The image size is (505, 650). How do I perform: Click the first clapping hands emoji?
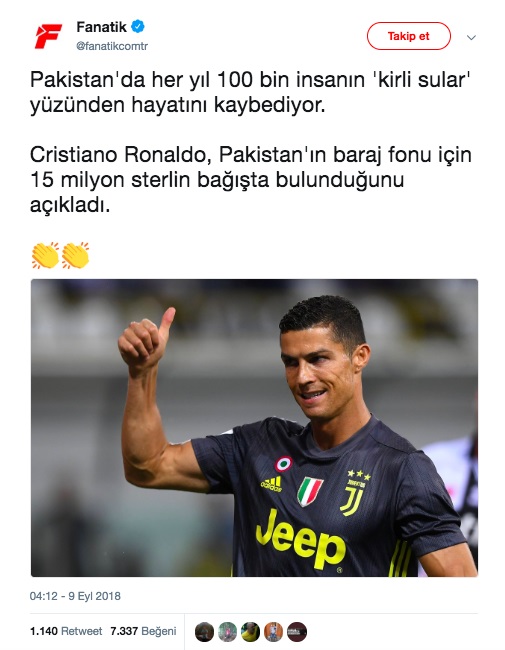click(45, 255)
